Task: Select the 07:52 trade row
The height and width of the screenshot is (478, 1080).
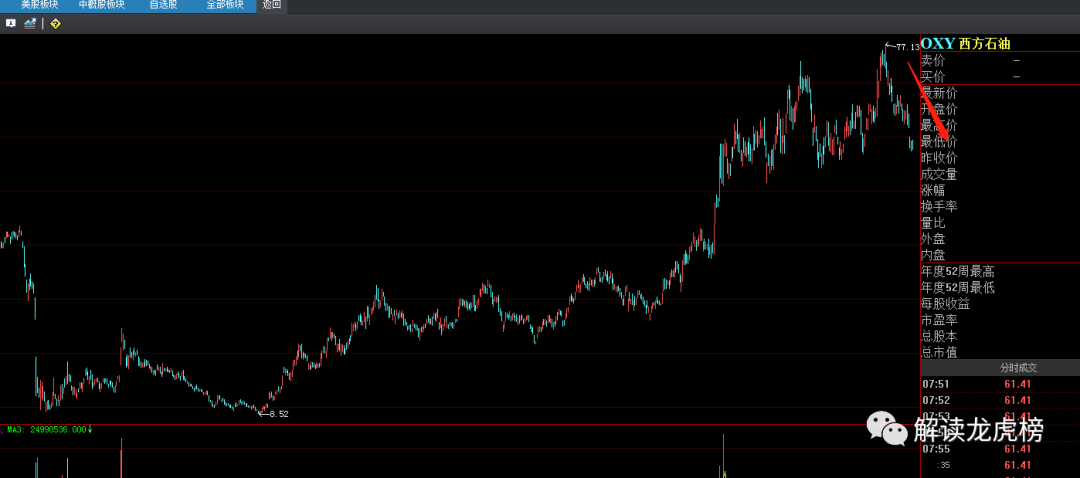Action: click(1000, 400)
